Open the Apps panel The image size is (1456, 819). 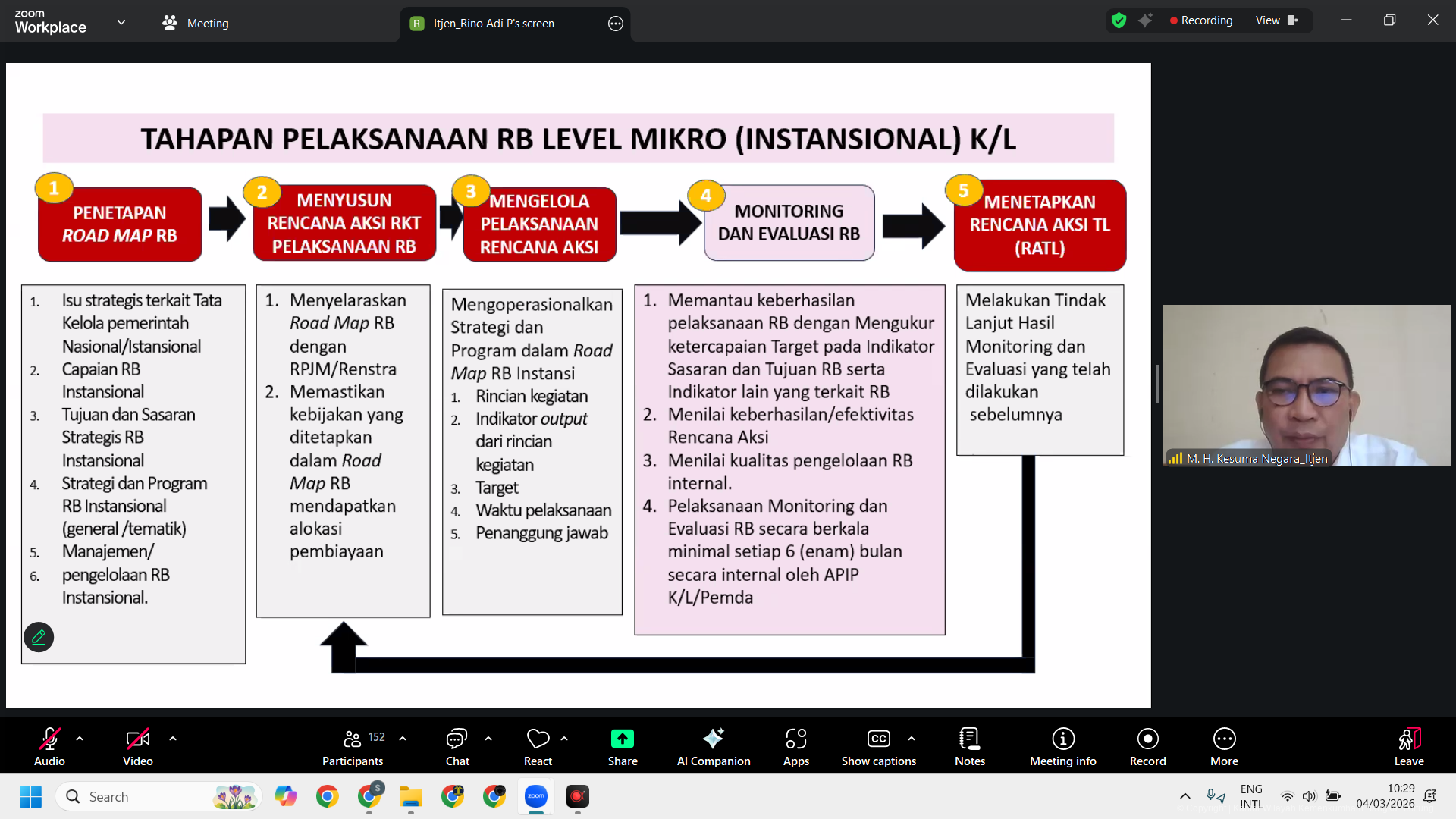pos(795,747)
